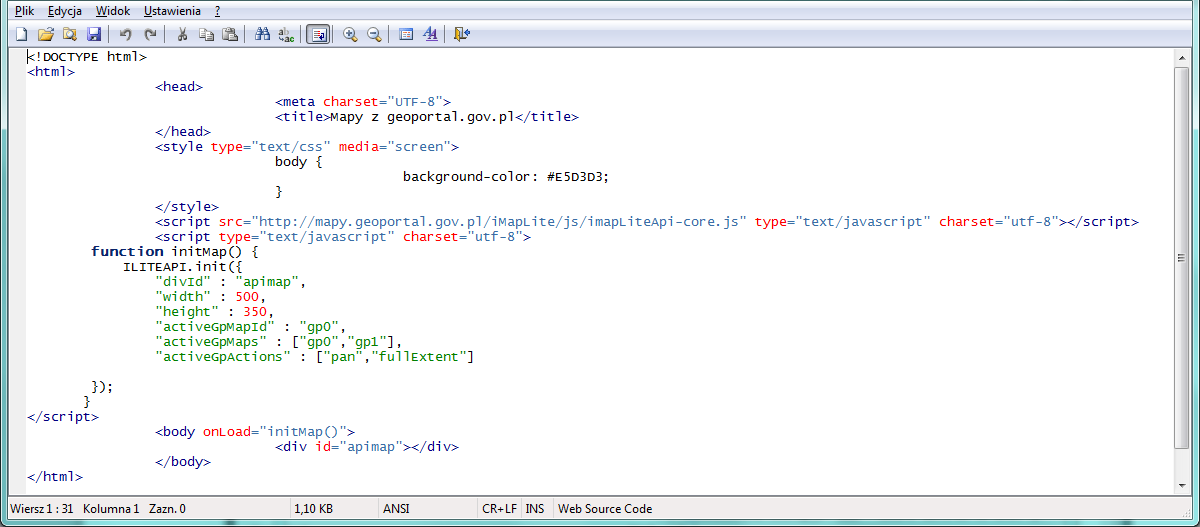The image size is (1200, 527).
Task: Create a new document with the New icon
Action: click(21, 34)
